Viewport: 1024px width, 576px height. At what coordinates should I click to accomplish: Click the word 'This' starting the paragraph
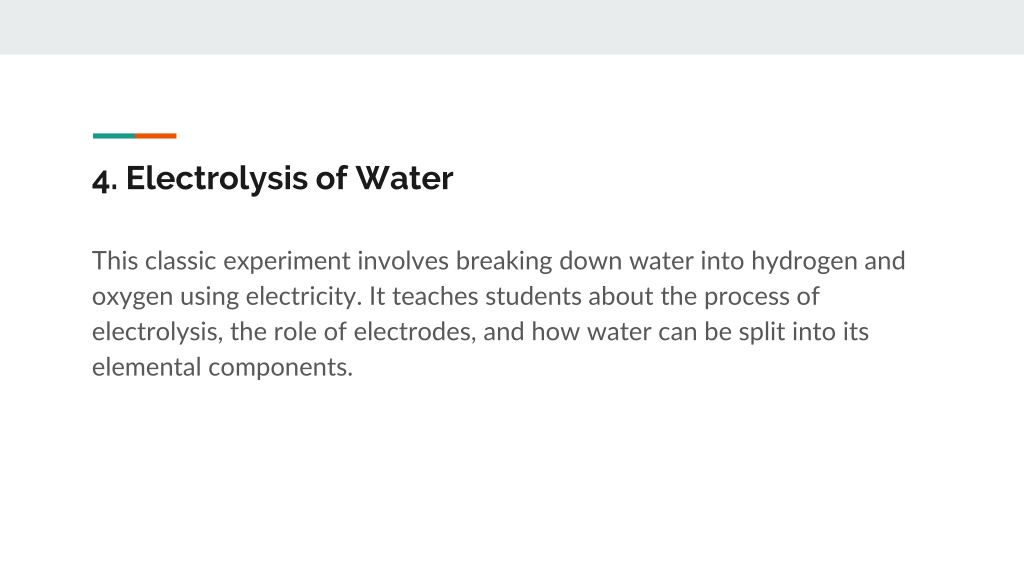pos(115,261)
